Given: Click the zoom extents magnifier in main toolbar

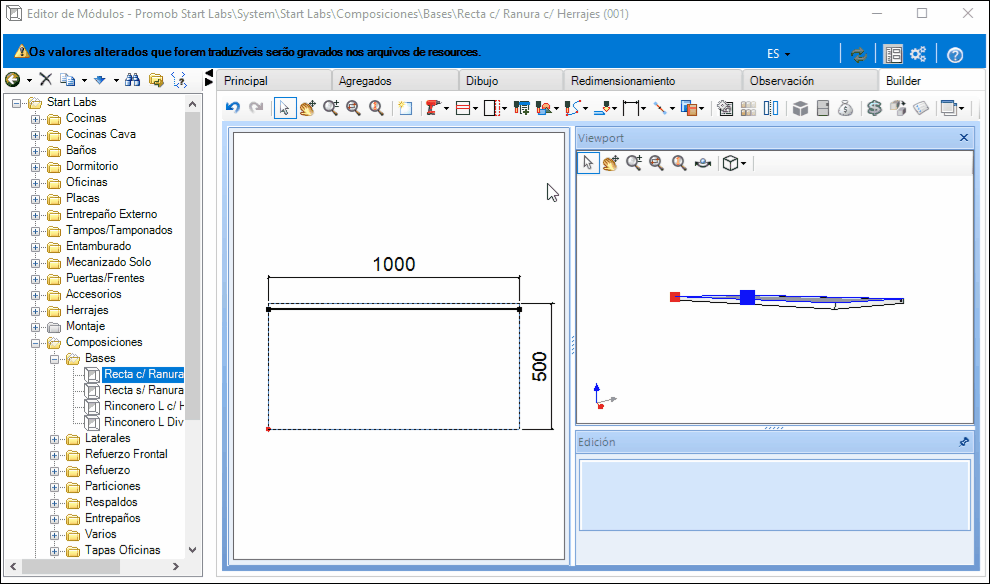Looking at the screenshot, I should pyautogui.click(x=376, y=108).
